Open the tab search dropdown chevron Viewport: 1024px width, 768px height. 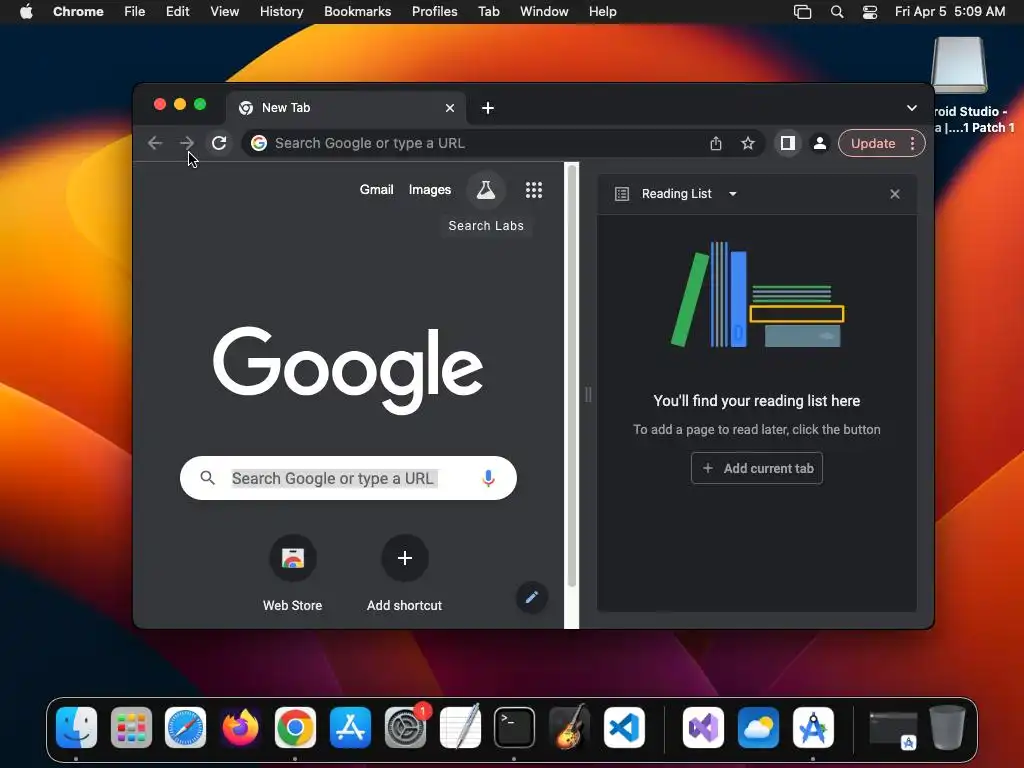point(912,108)
